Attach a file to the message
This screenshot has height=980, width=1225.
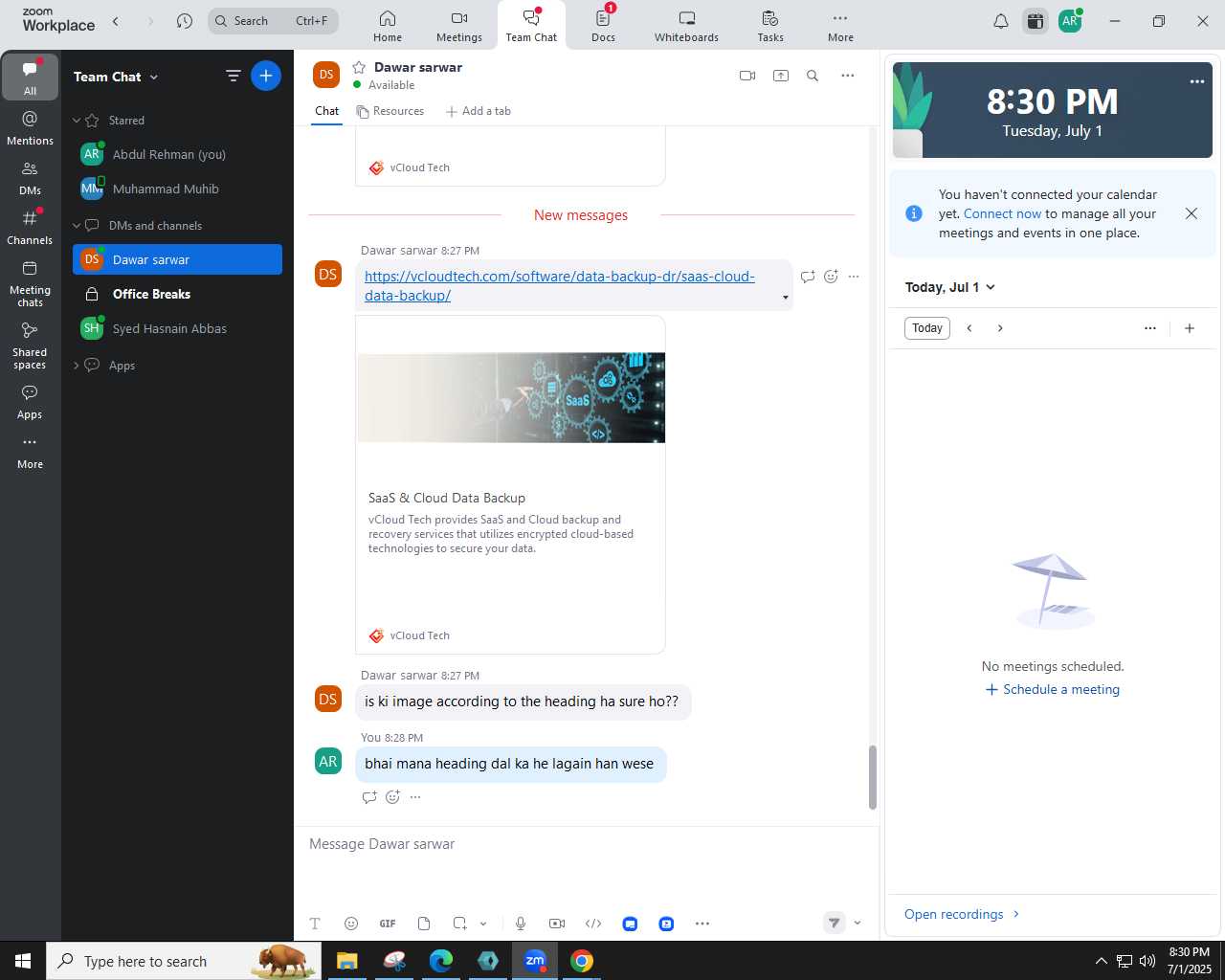tap(424, 924)
